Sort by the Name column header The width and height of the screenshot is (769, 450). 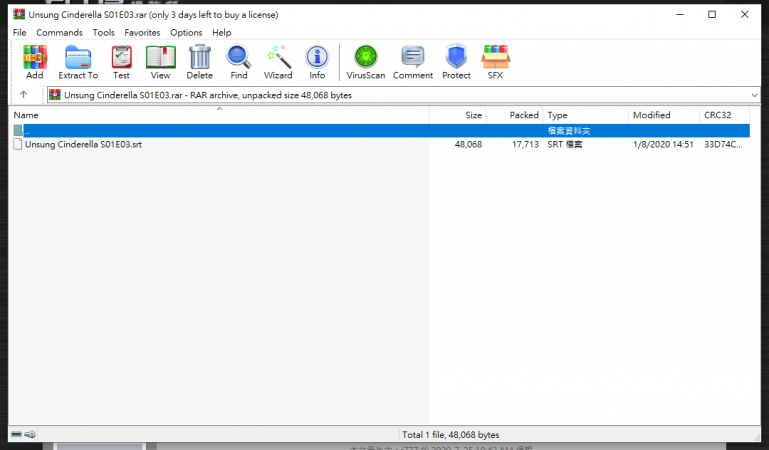click(219, 115)
